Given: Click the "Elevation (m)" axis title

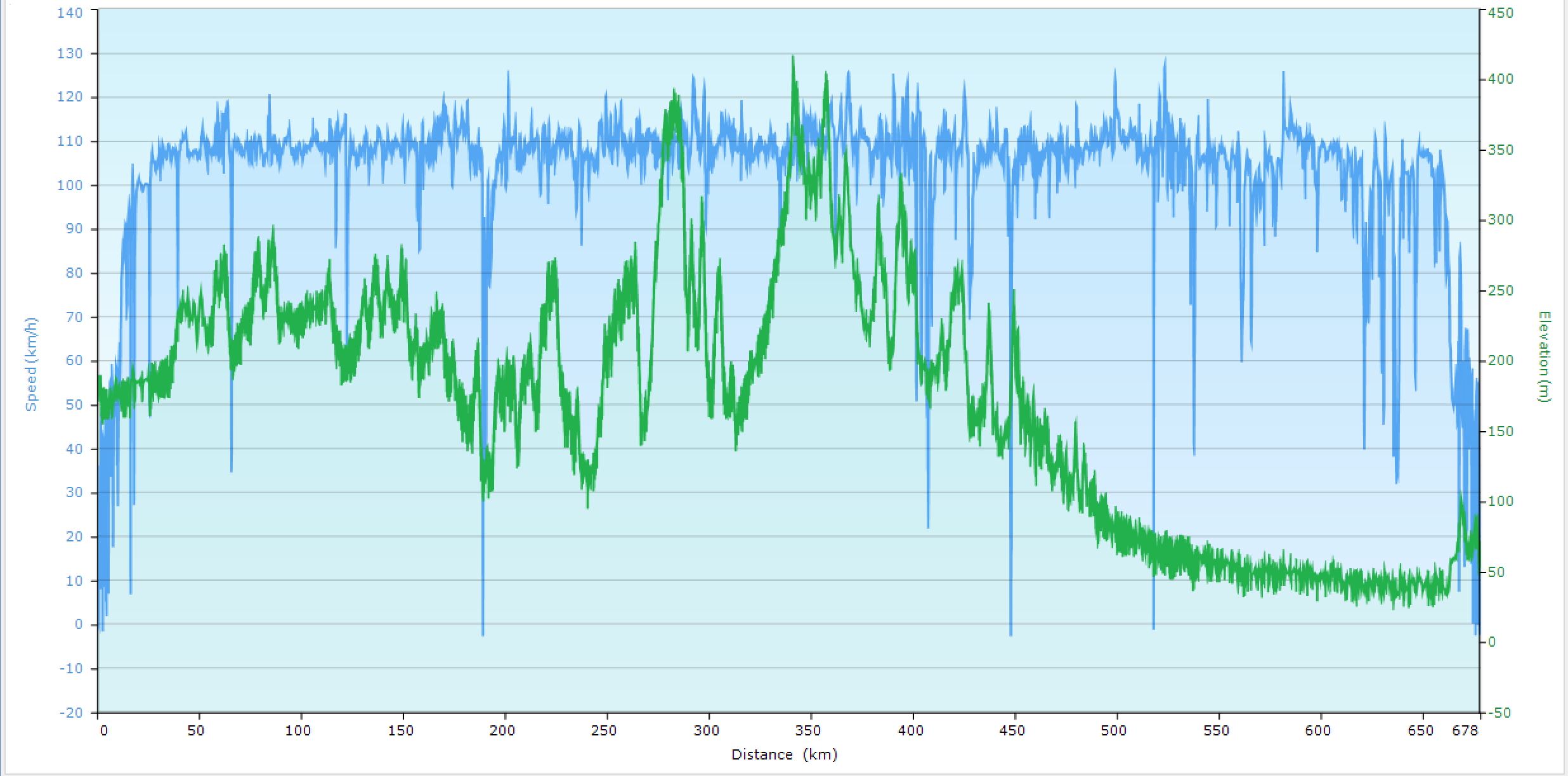Looking at the screenshot, I should (1544, 356).
